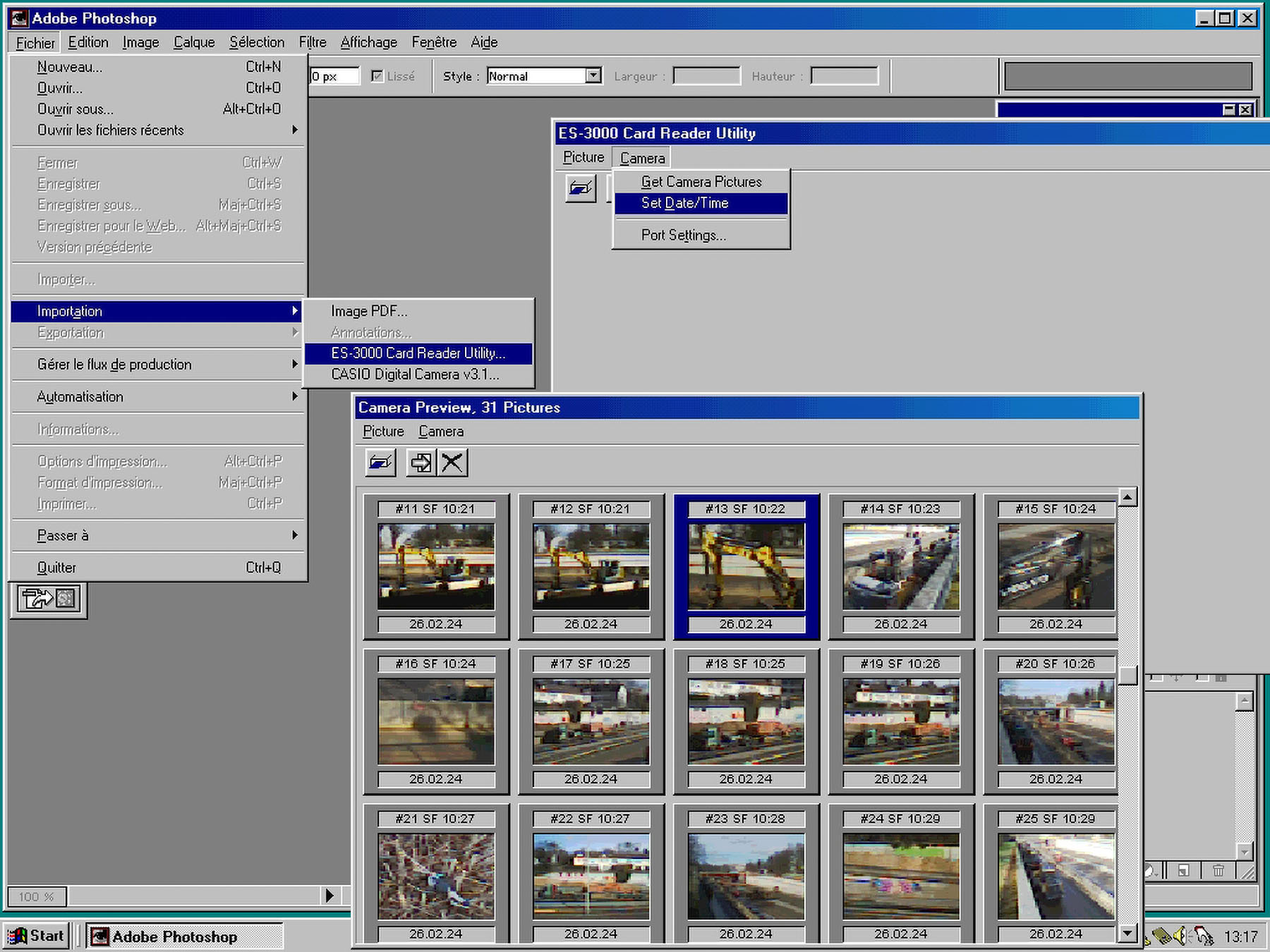Select Get Camera Pictures in Camera menu
Viewport: 1270px width, 952px height.
coord(701,182)
